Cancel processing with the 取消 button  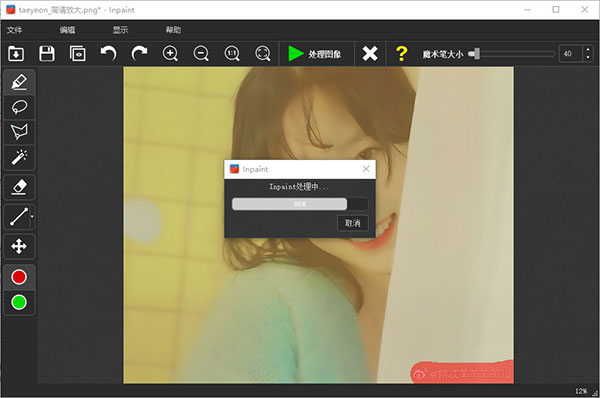(352, 223)
